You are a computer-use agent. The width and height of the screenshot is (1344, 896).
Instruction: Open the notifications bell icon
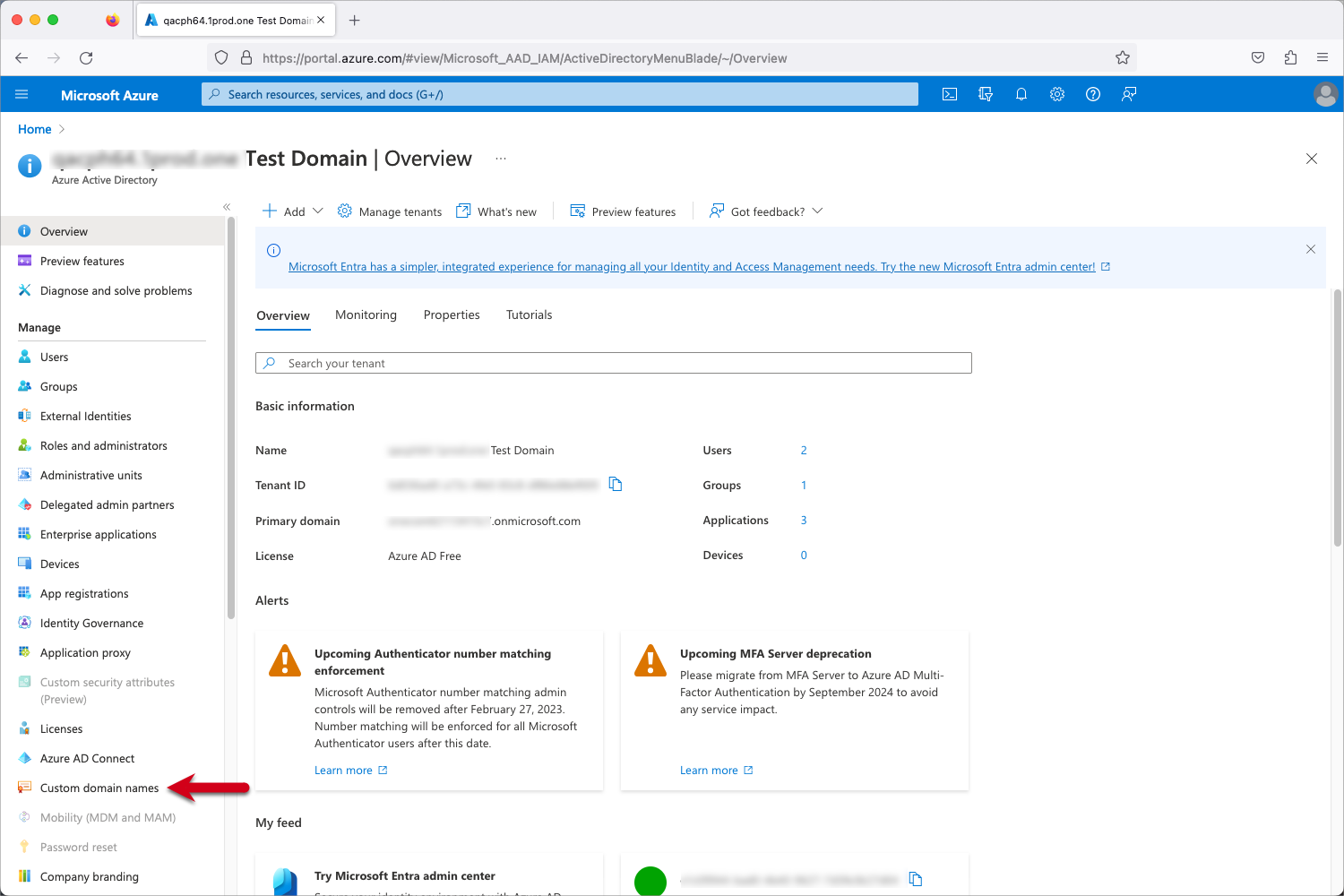pyautogui.click(x=1021, y=94)
